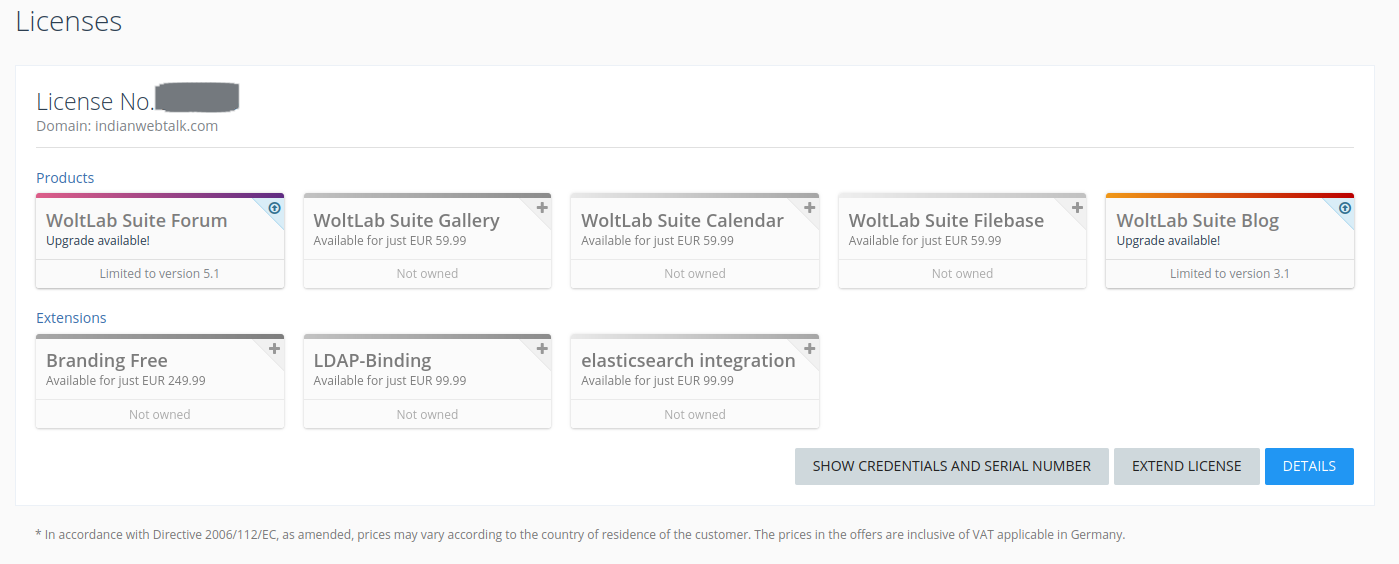Select the Extensions section heading
Image resolution: width=1399 pixels, height=564 pixels.
pyautogui.click(x=71, y=318)
